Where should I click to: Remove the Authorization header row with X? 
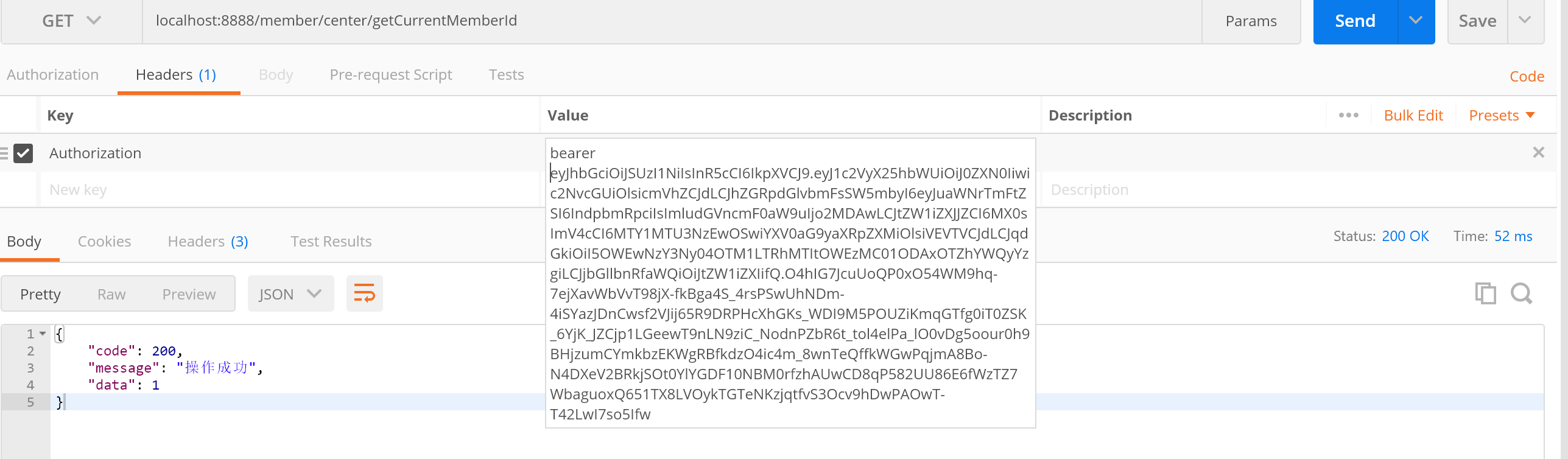[x=1538, y=153]
